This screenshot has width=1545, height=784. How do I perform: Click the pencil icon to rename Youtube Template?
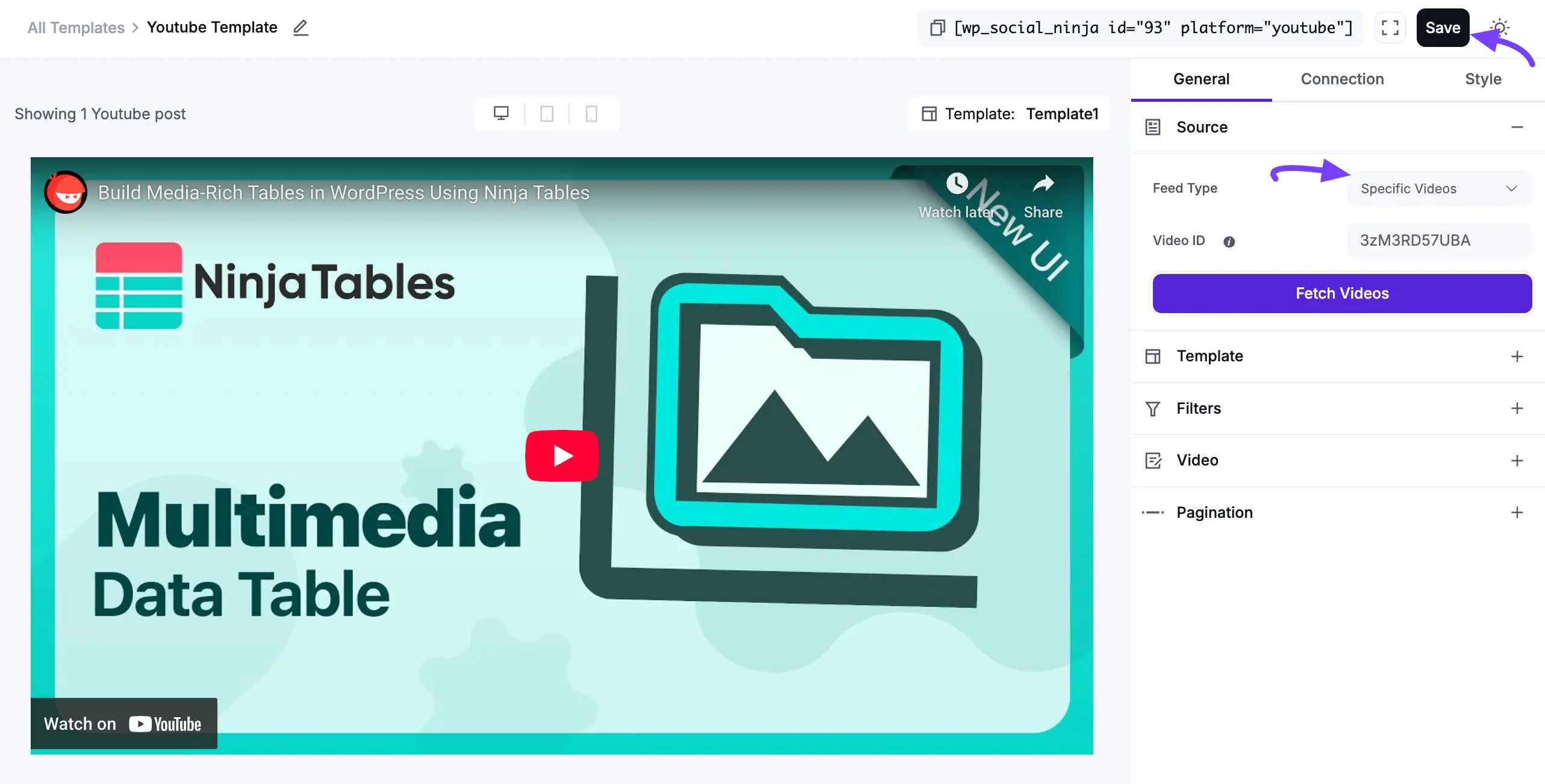300,28
